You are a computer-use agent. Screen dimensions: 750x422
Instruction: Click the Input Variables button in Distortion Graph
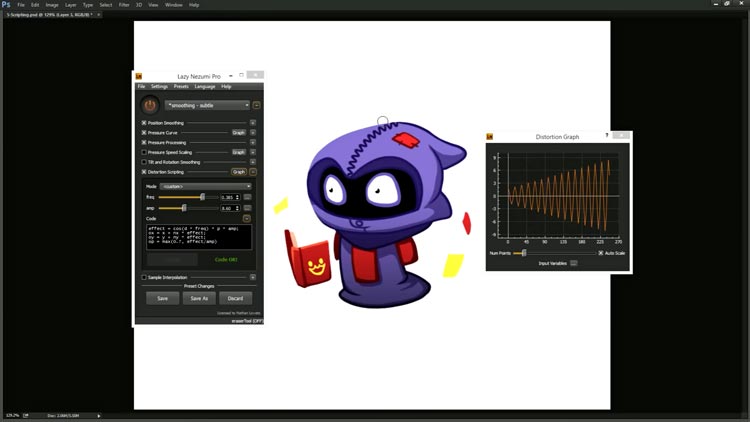point(574,263)
